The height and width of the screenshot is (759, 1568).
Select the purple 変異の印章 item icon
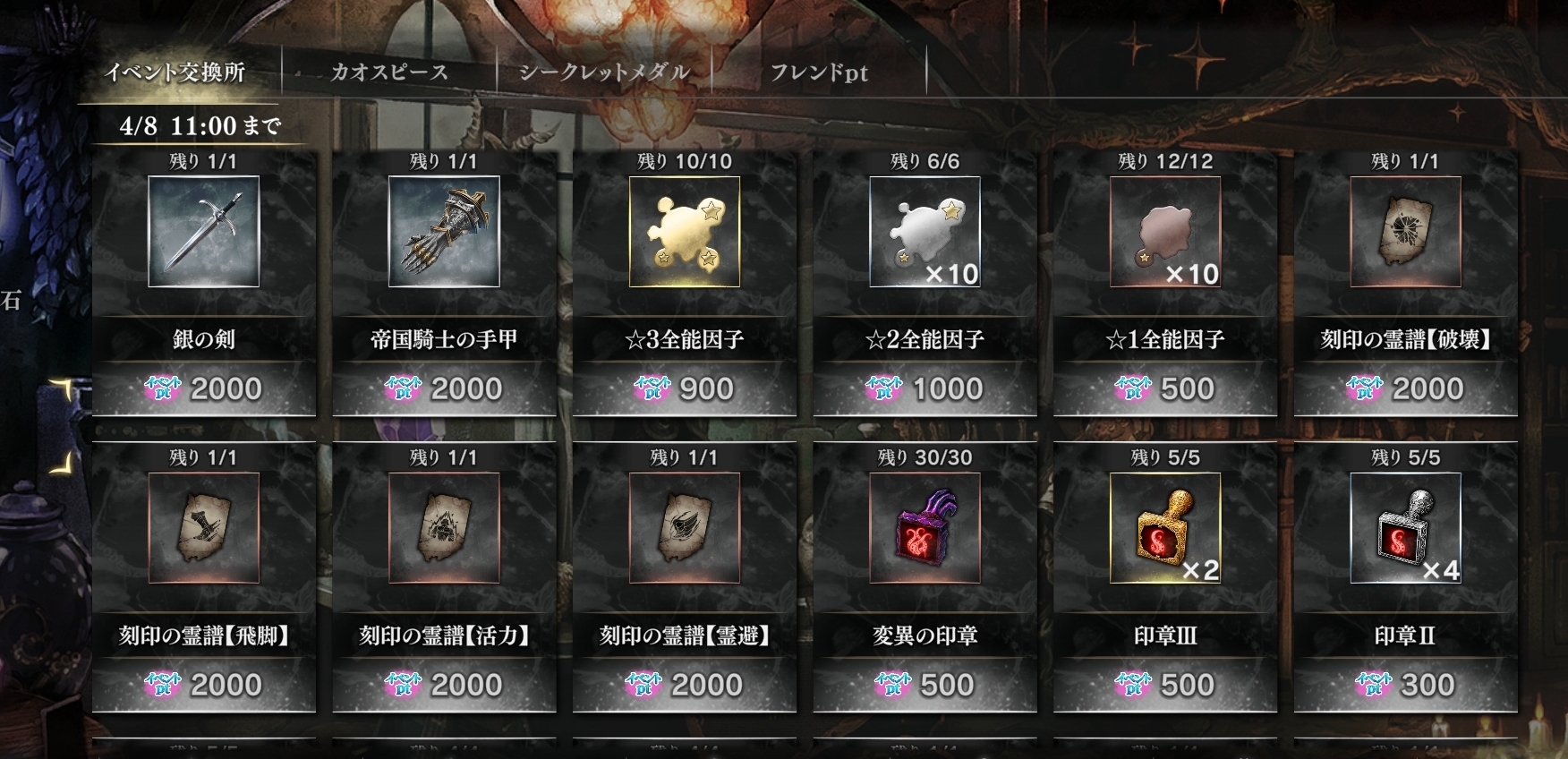(925, 528)
